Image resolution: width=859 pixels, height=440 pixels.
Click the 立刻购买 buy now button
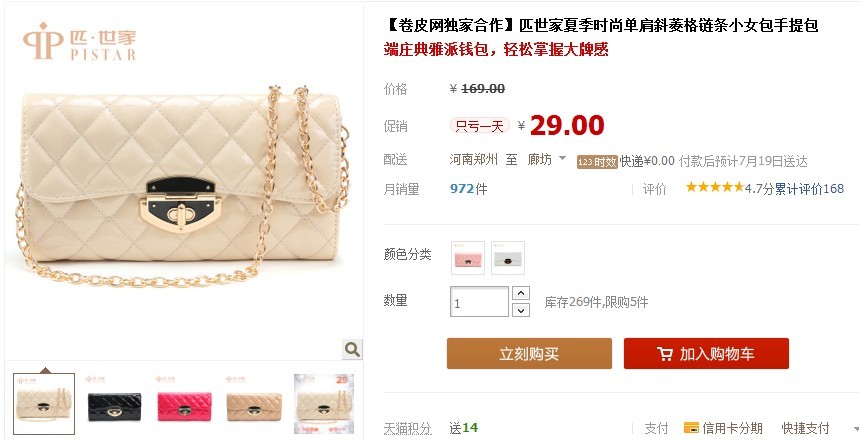[x=529, y=353]
